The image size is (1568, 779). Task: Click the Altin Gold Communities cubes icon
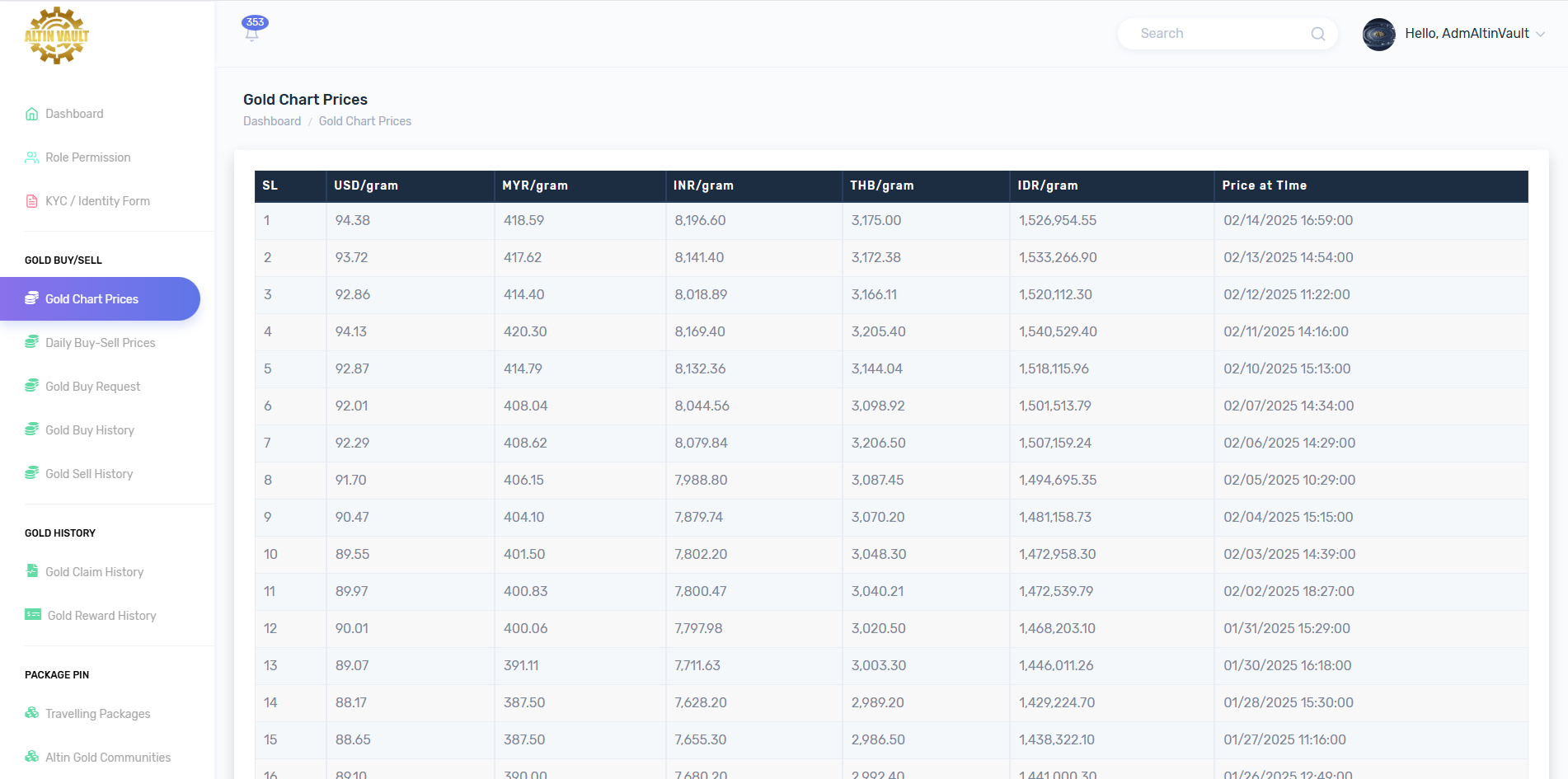coord(31,757)
